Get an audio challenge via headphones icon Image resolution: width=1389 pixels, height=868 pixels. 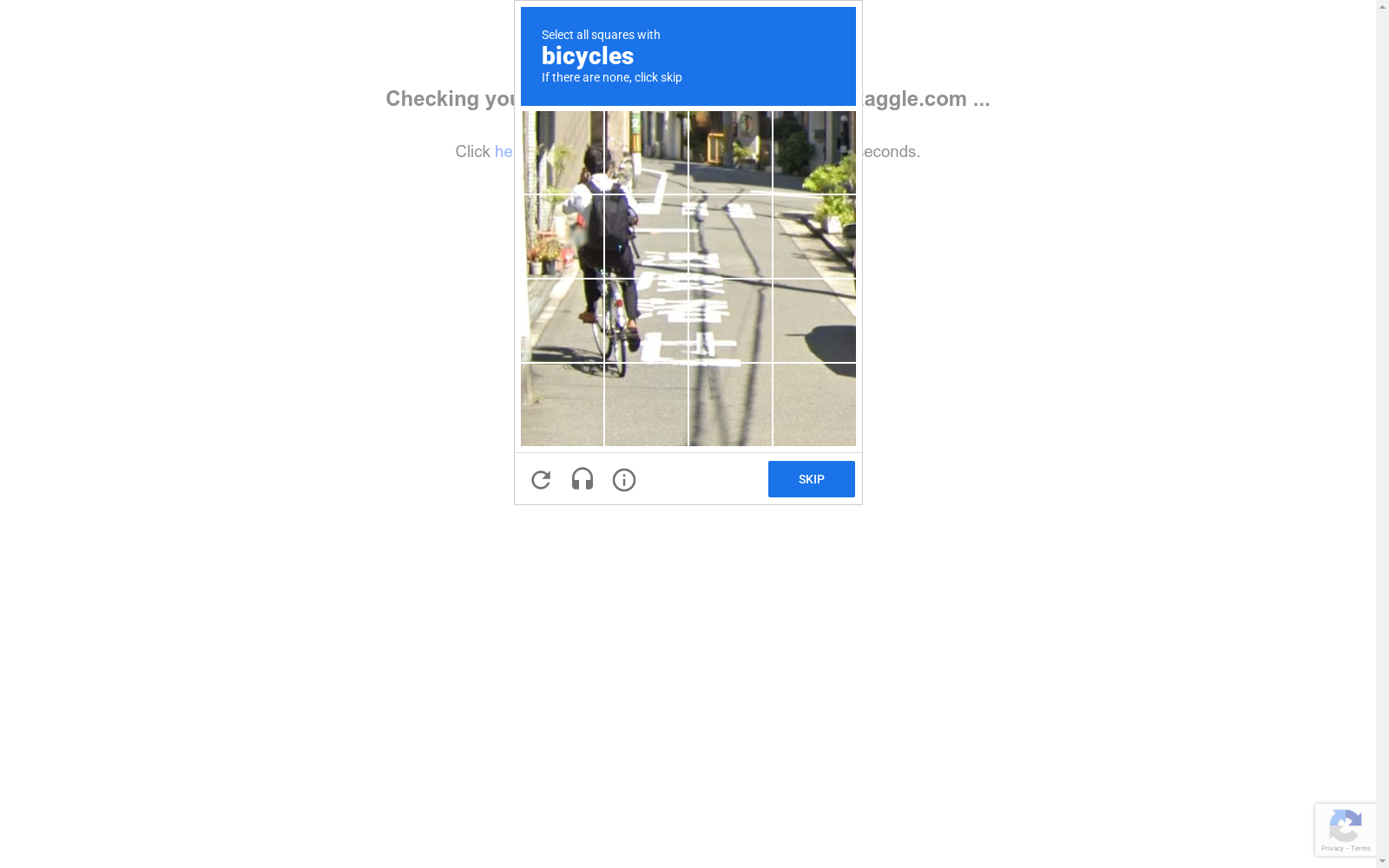tap(583, 479)
